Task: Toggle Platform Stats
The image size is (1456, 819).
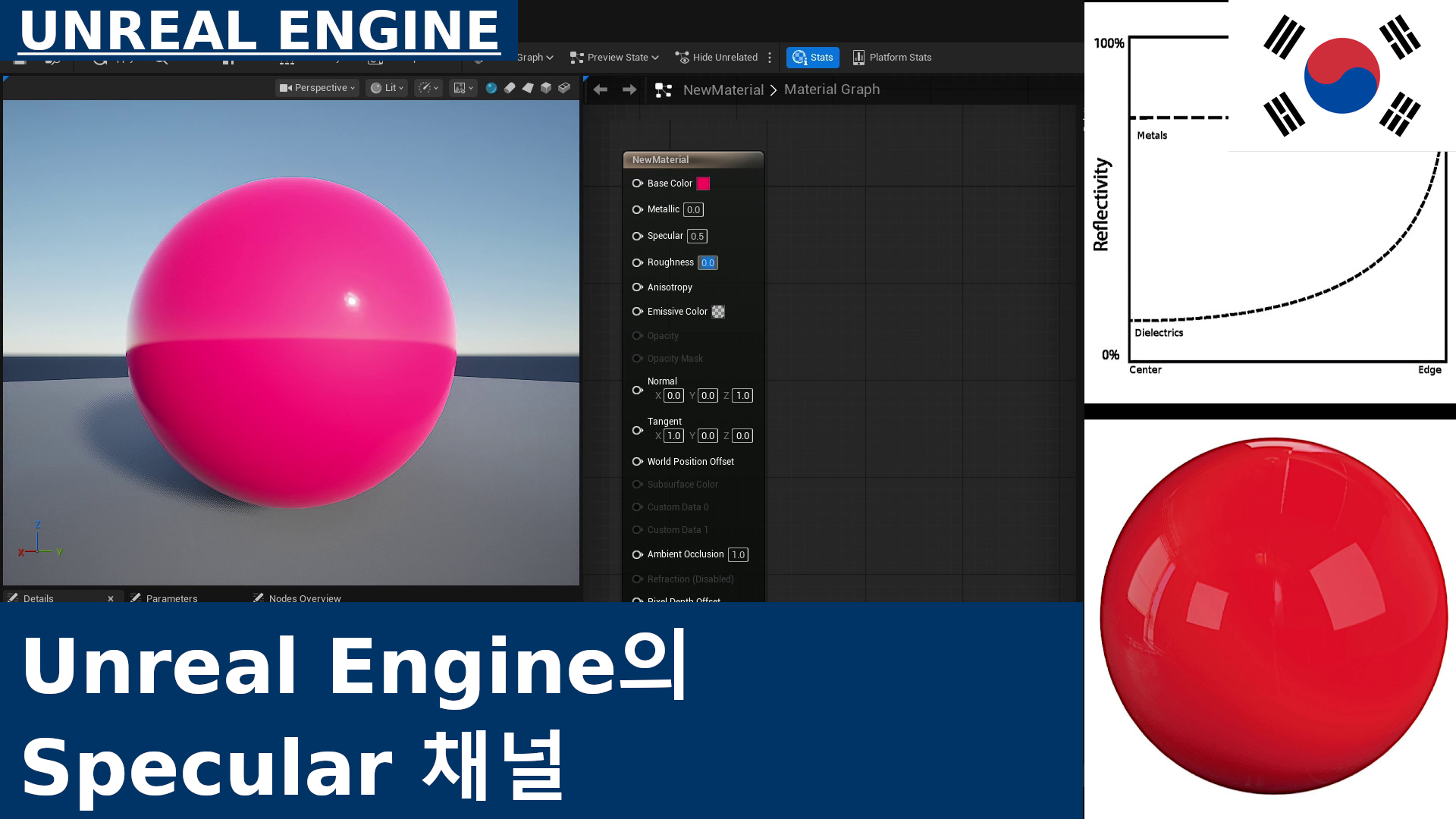Action: [892, 58]
